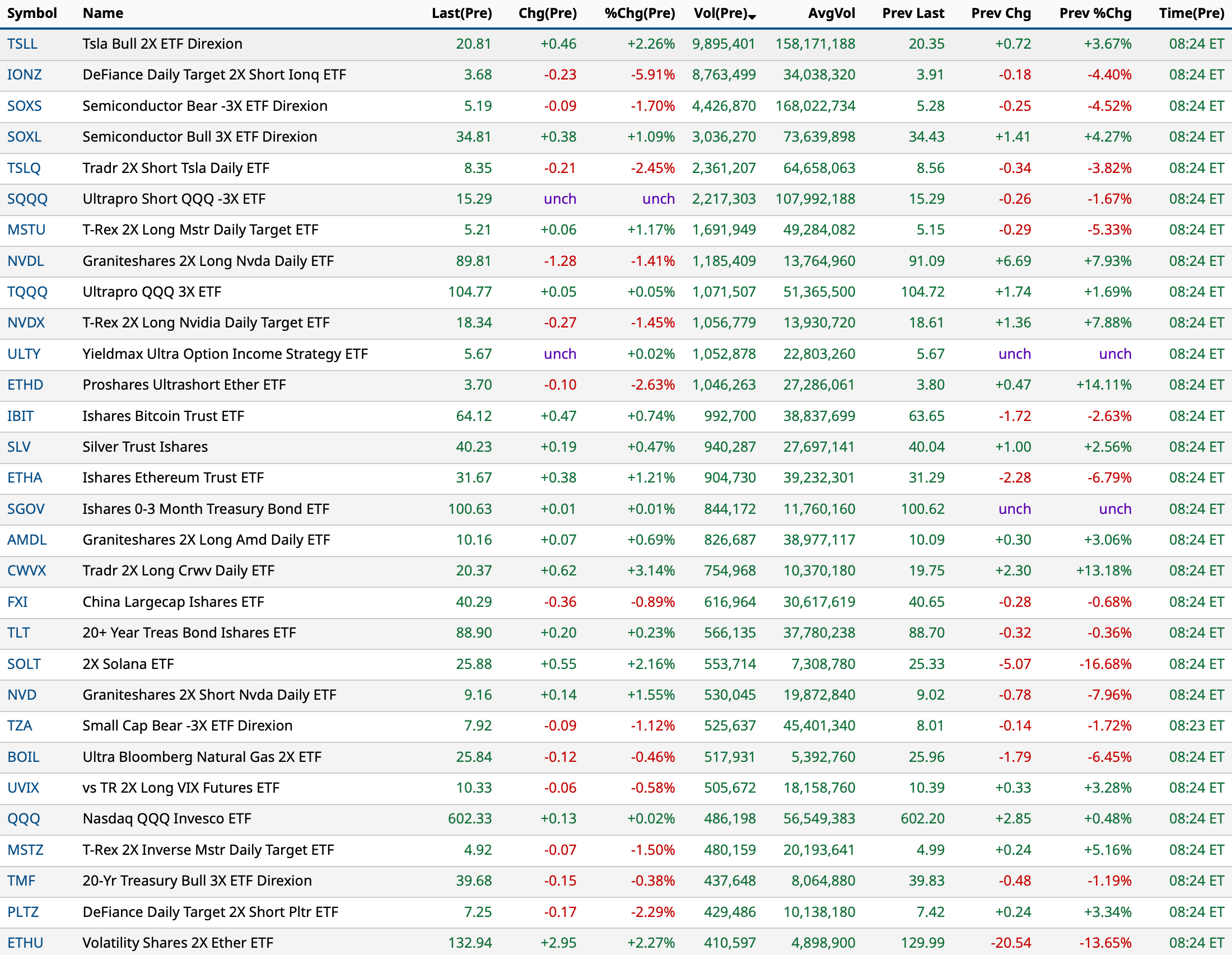This screenshot has width=1232, height=955.
Task: Select the NVDL ticker link
Action: 25,261
